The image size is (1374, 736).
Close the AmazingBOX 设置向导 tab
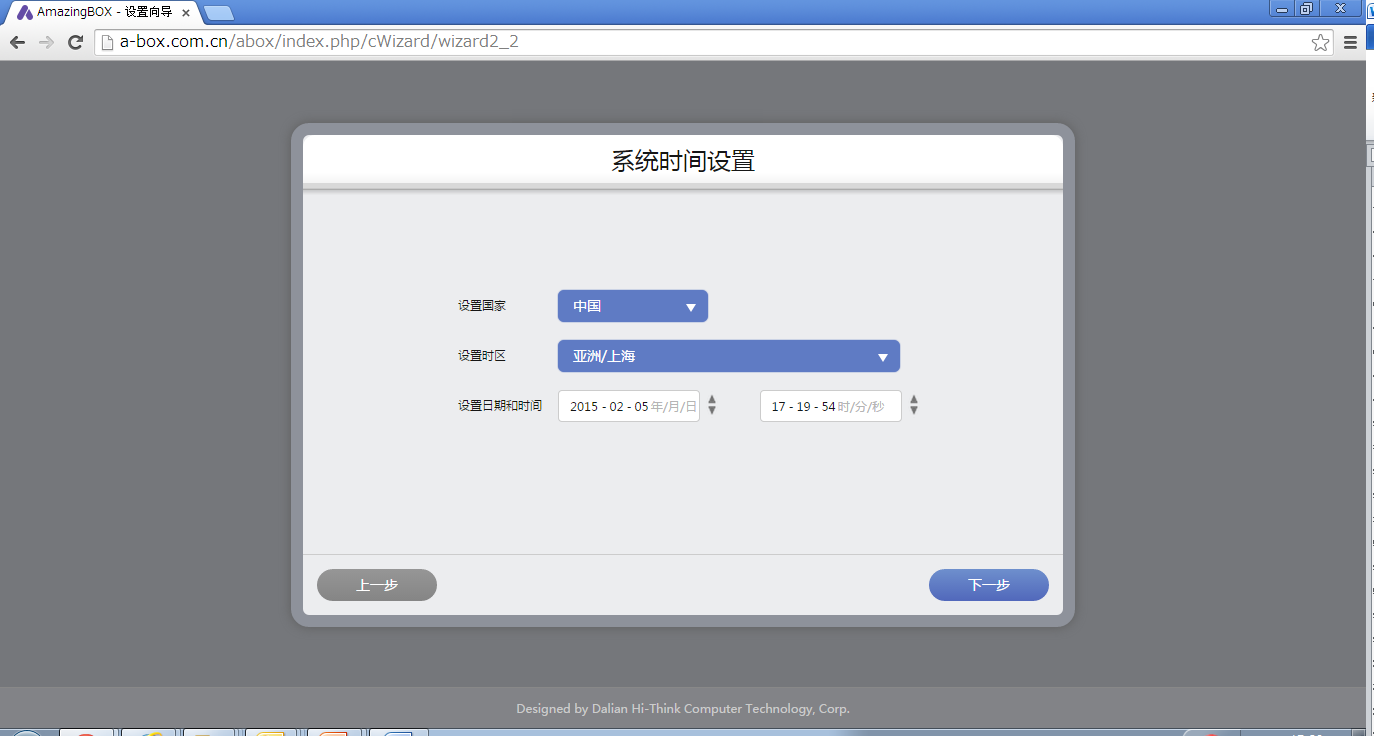(x=186, y=13)
